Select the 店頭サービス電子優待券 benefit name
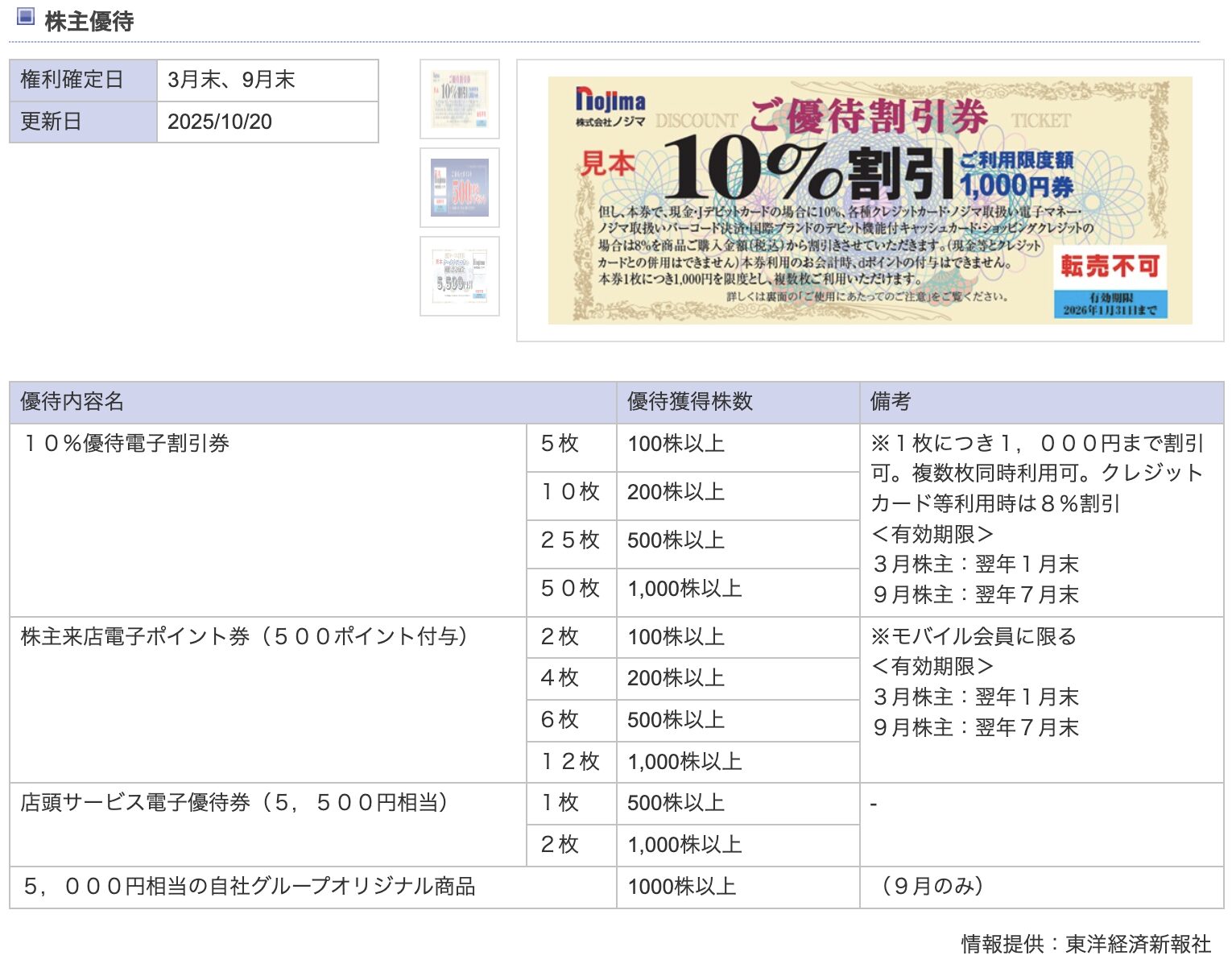 (234, 802)
